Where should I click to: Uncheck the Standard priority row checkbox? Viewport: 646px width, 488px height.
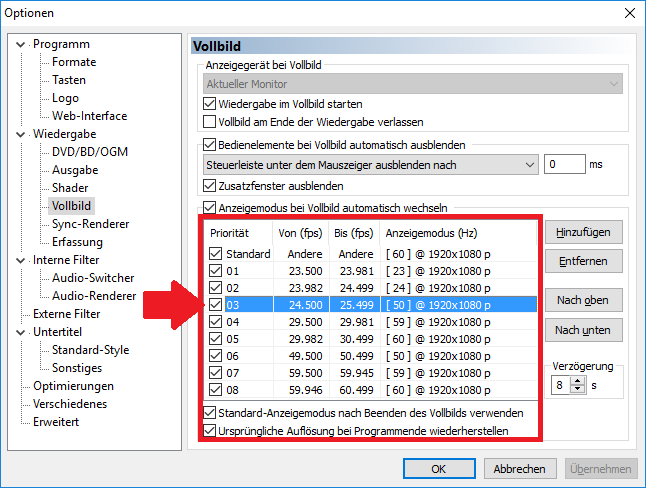coord(215,253)
